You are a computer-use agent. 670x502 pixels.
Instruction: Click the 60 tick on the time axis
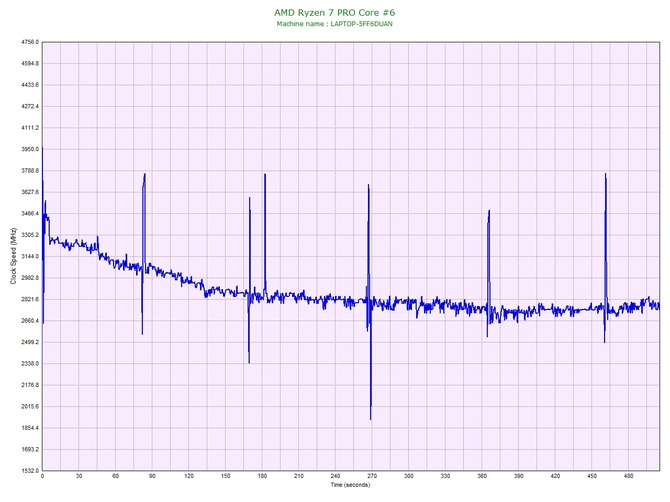tap(115, 476)
